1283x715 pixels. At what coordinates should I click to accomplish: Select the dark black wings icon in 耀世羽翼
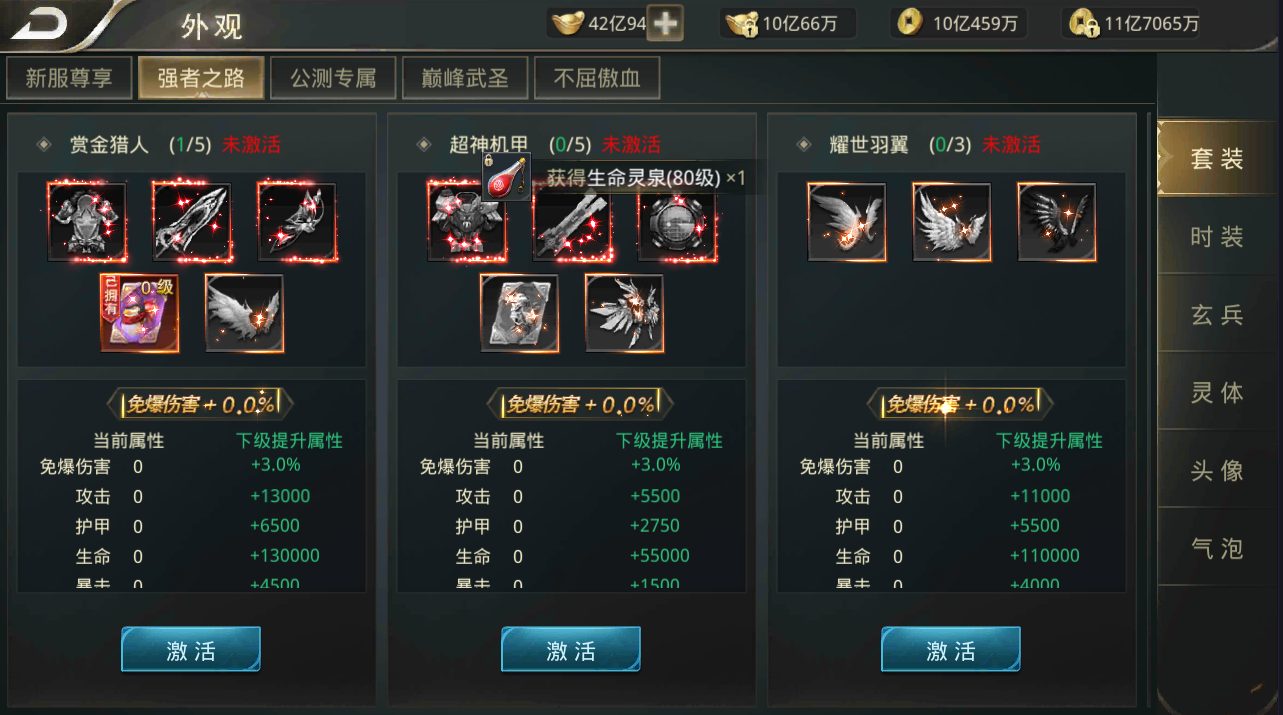pos(1057,222)
